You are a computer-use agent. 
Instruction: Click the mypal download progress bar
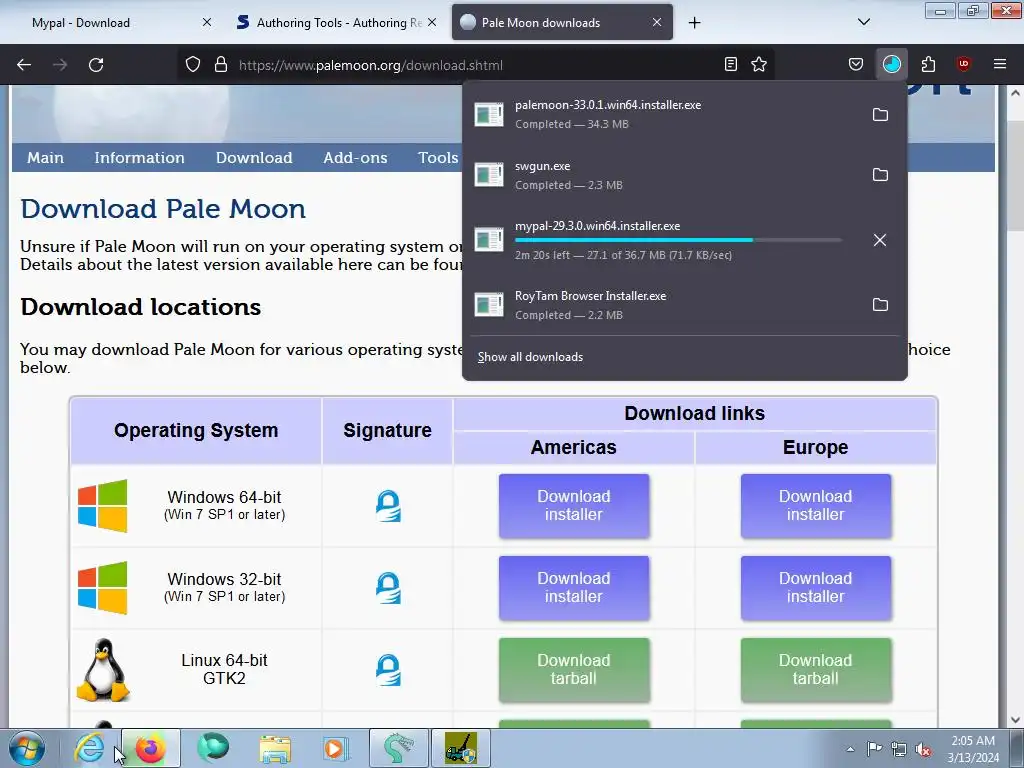pyautogui.click(x=679, y=240)
